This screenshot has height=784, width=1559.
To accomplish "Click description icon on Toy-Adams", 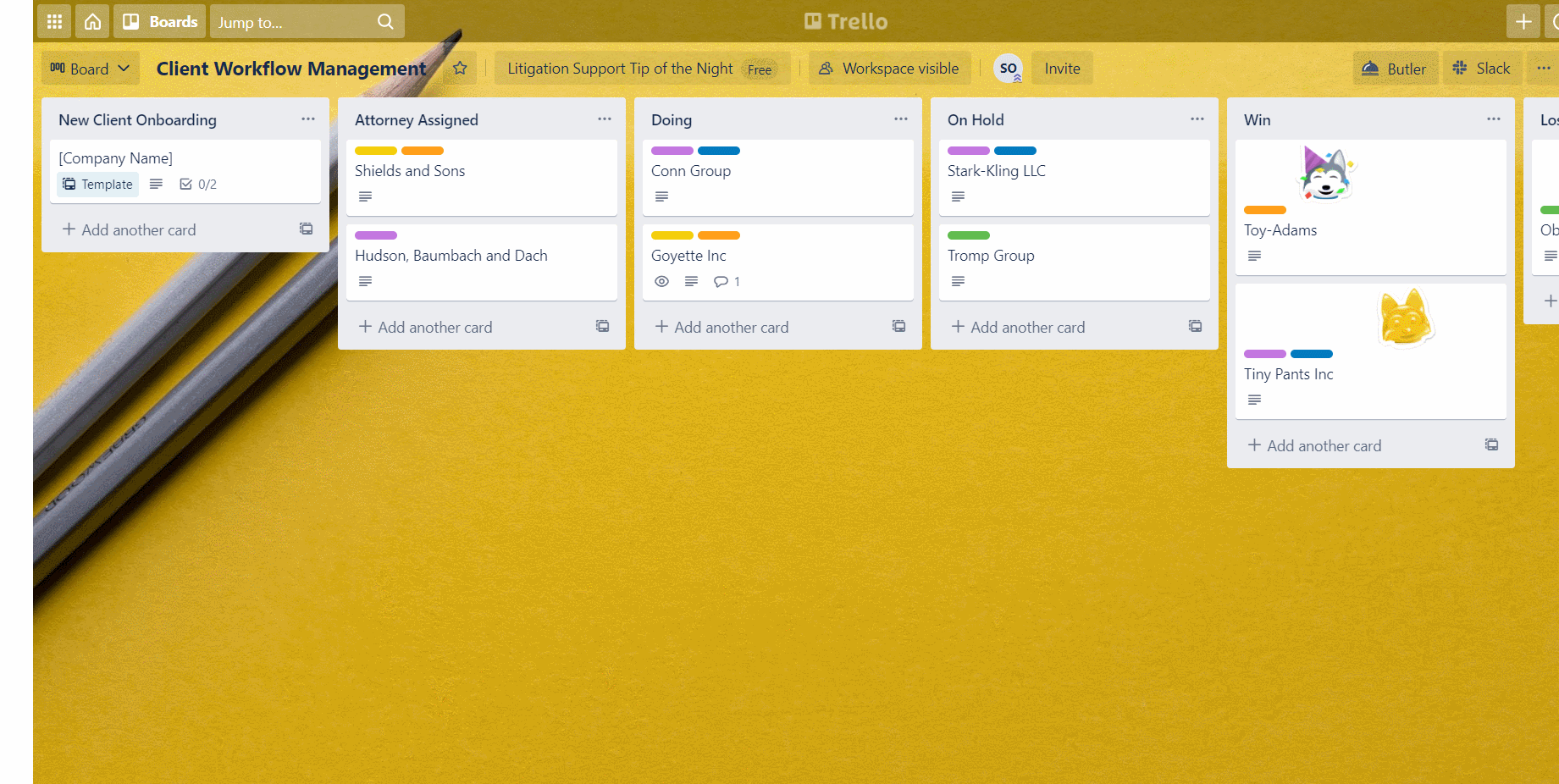I will 1254,256.
